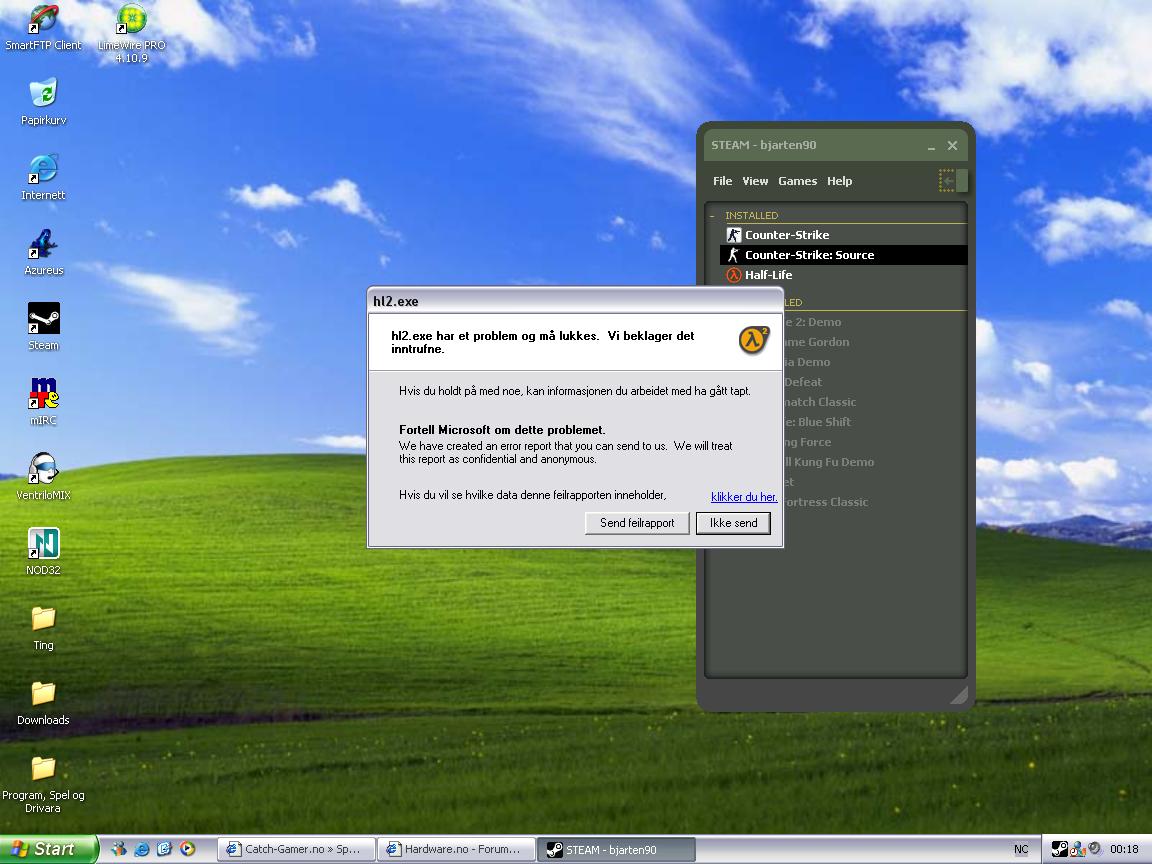Open the Steam File menu

(x=722, y=181)
